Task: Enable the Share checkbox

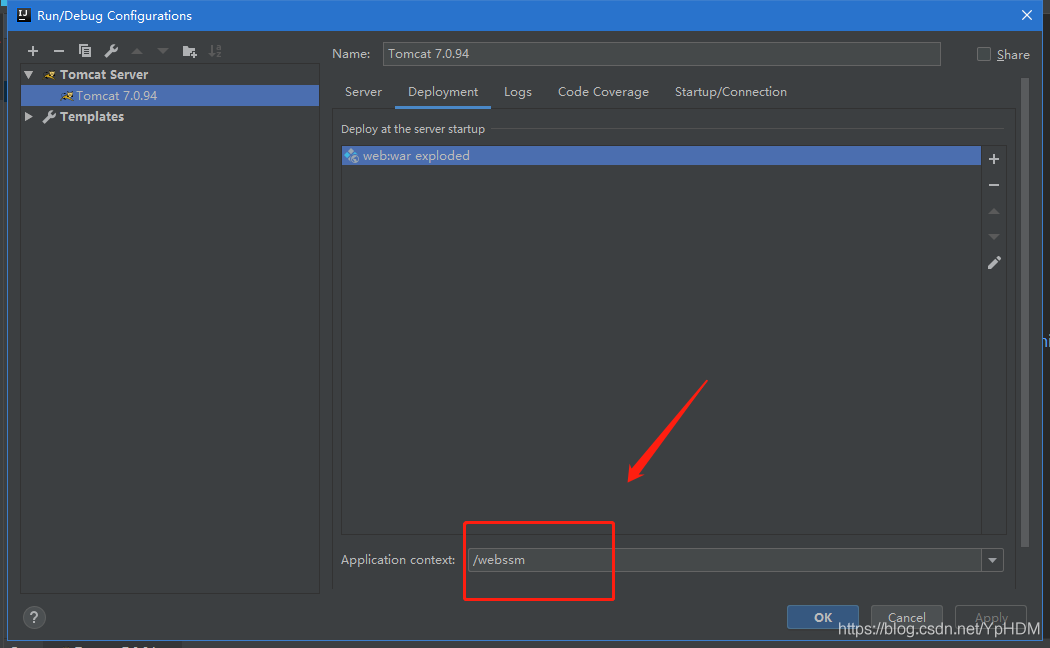Action: pyautogui.click(x=984, y=54)
